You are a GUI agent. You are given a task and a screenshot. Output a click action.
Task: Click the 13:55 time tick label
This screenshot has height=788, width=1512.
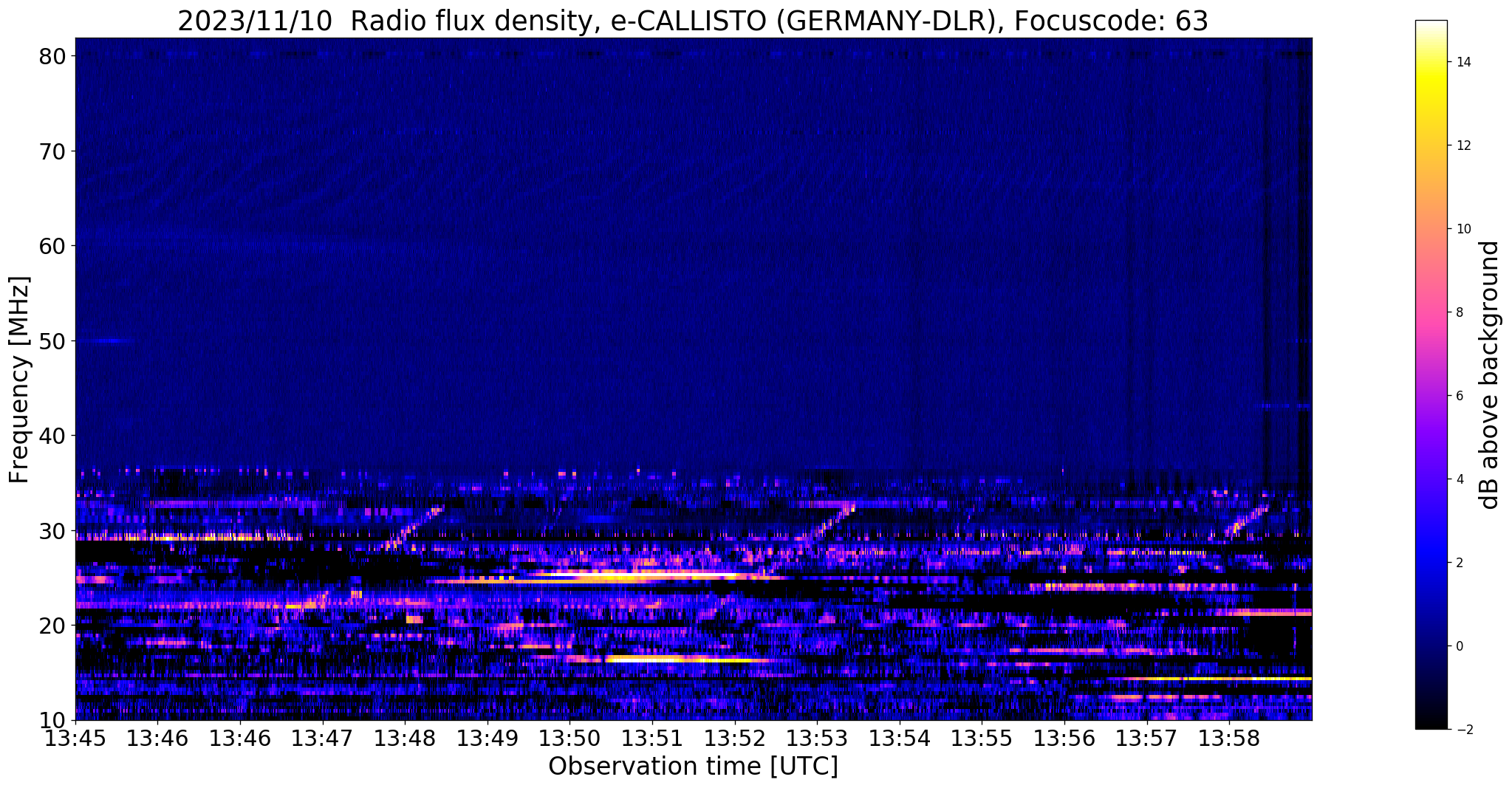(982, 738)
